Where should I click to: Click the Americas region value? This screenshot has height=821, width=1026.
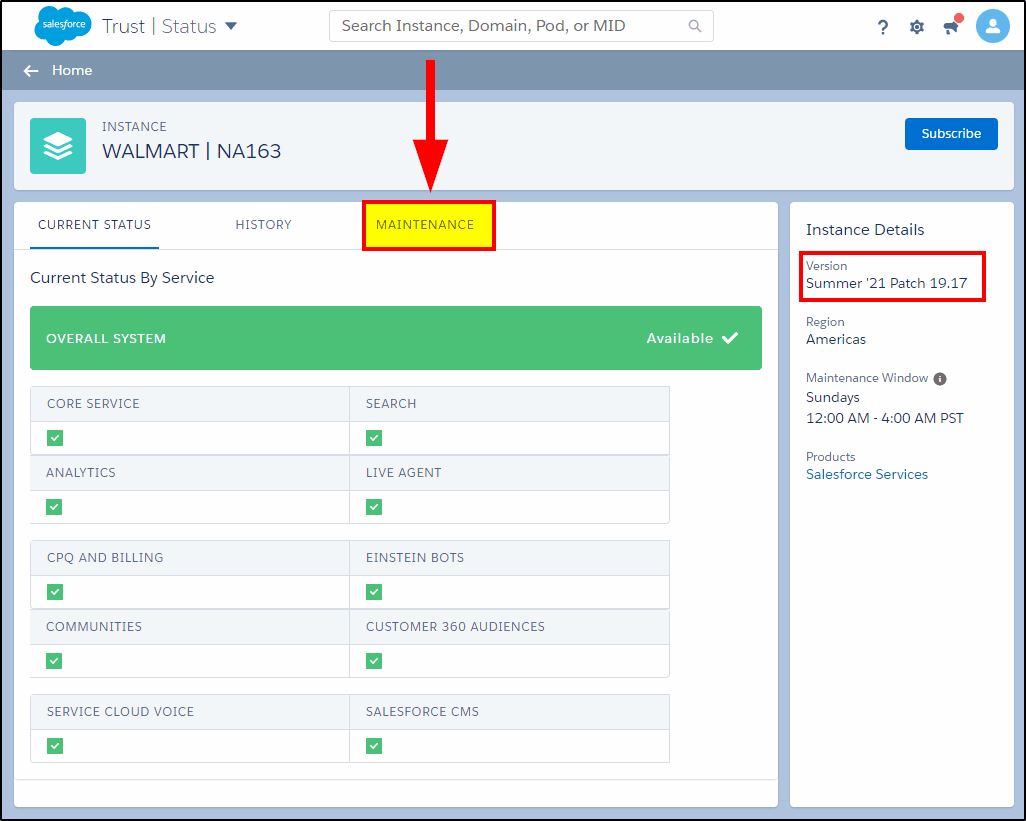(x=836, y=339)
